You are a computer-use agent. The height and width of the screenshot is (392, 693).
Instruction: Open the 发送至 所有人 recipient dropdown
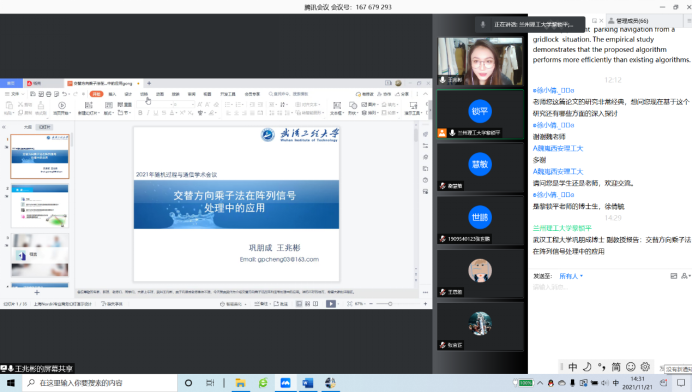[x=571, y=276]
